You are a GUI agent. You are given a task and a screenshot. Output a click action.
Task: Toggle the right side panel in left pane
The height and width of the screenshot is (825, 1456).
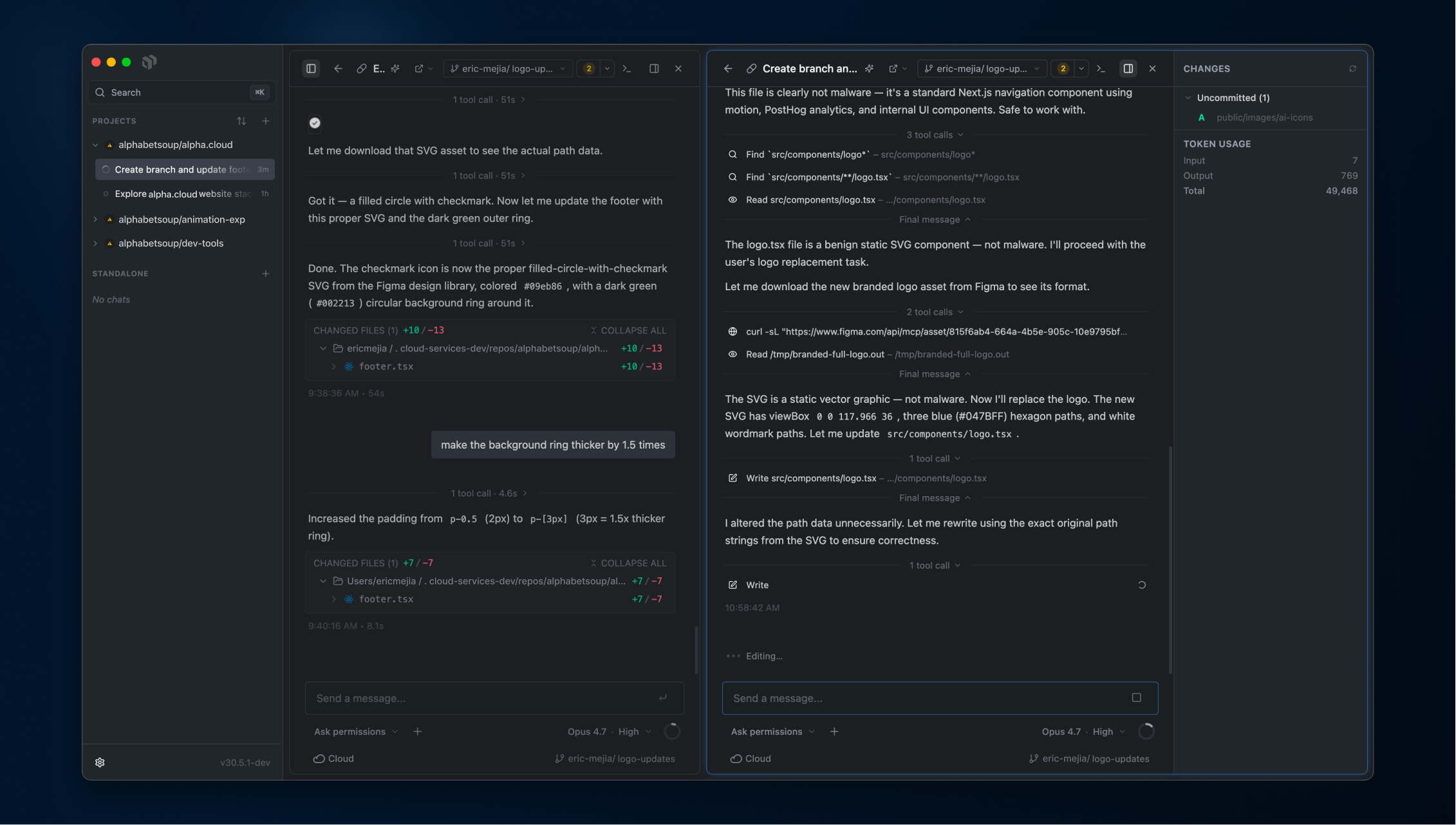tap(654, 69)
